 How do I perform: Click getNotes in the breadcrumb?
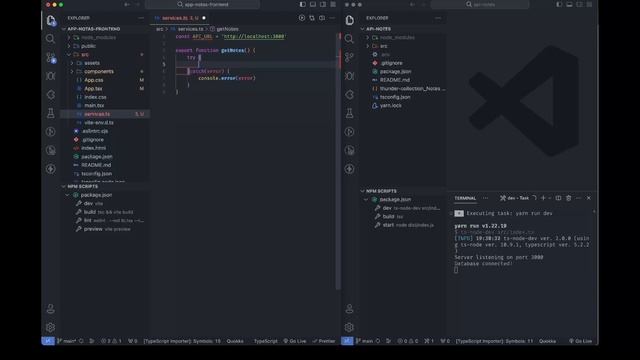pyautogui.click(x=227, y=29)
